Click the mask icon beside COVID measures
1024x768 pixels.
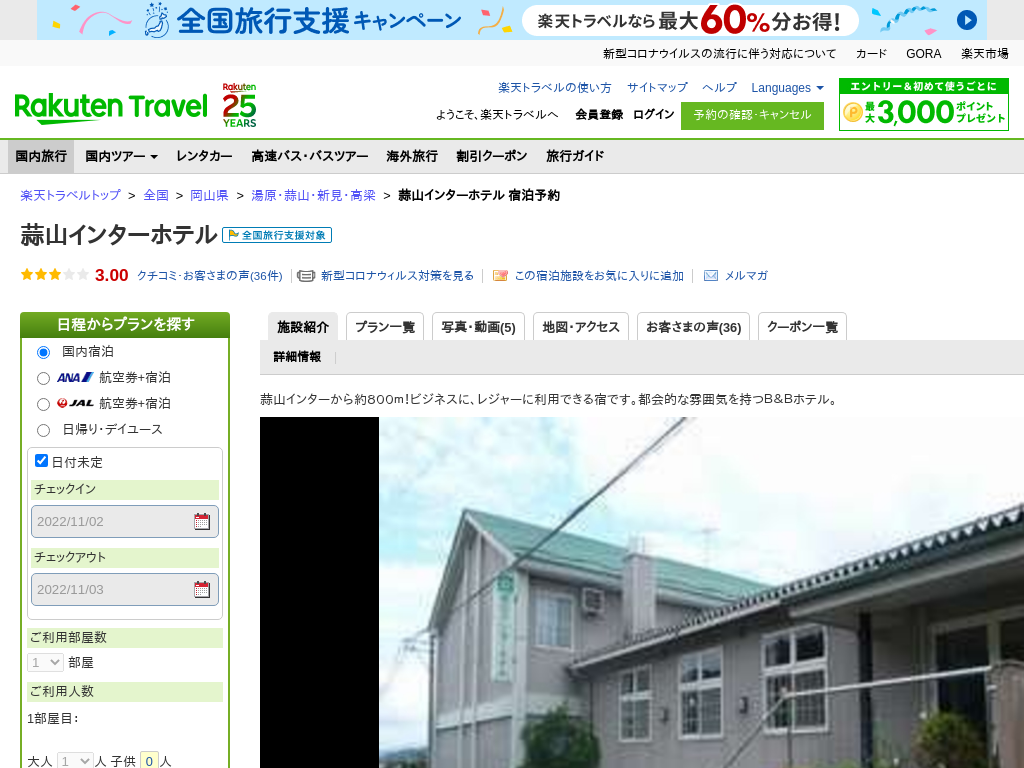(306, 276)
